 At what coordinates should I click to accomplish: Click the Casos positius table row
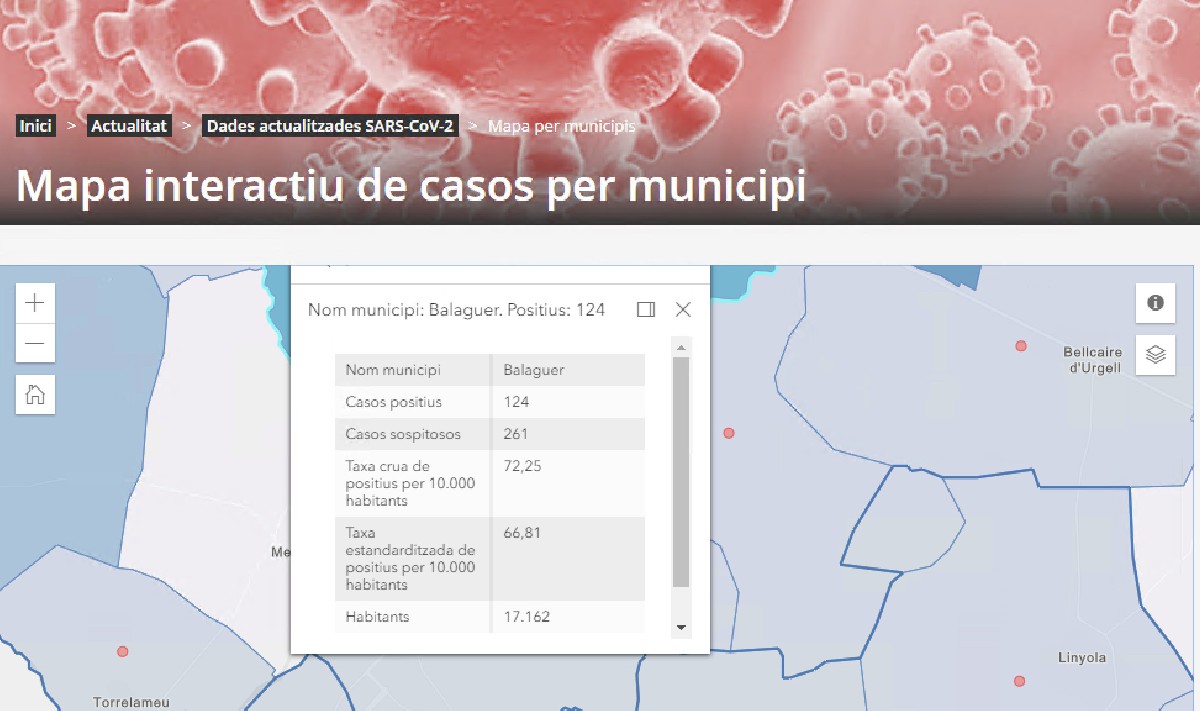click(489, 402)
